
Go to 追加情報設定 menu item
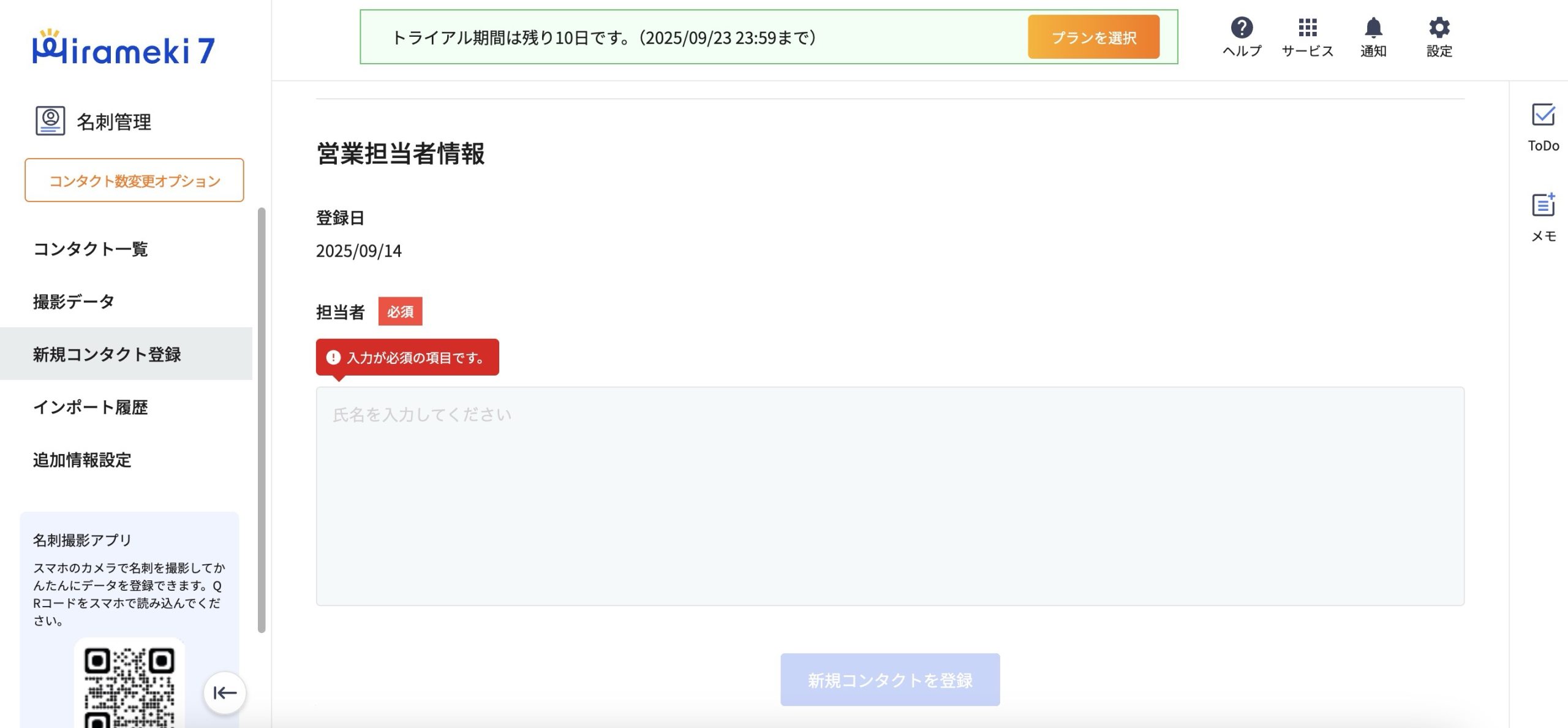82,460
